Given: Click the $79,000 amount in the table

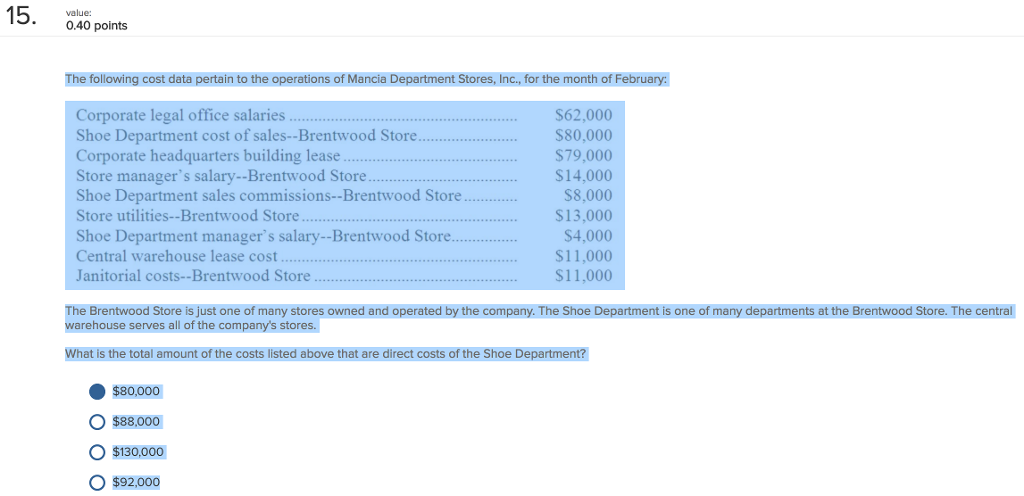Looking at the screenshot, I should [583, 156].
